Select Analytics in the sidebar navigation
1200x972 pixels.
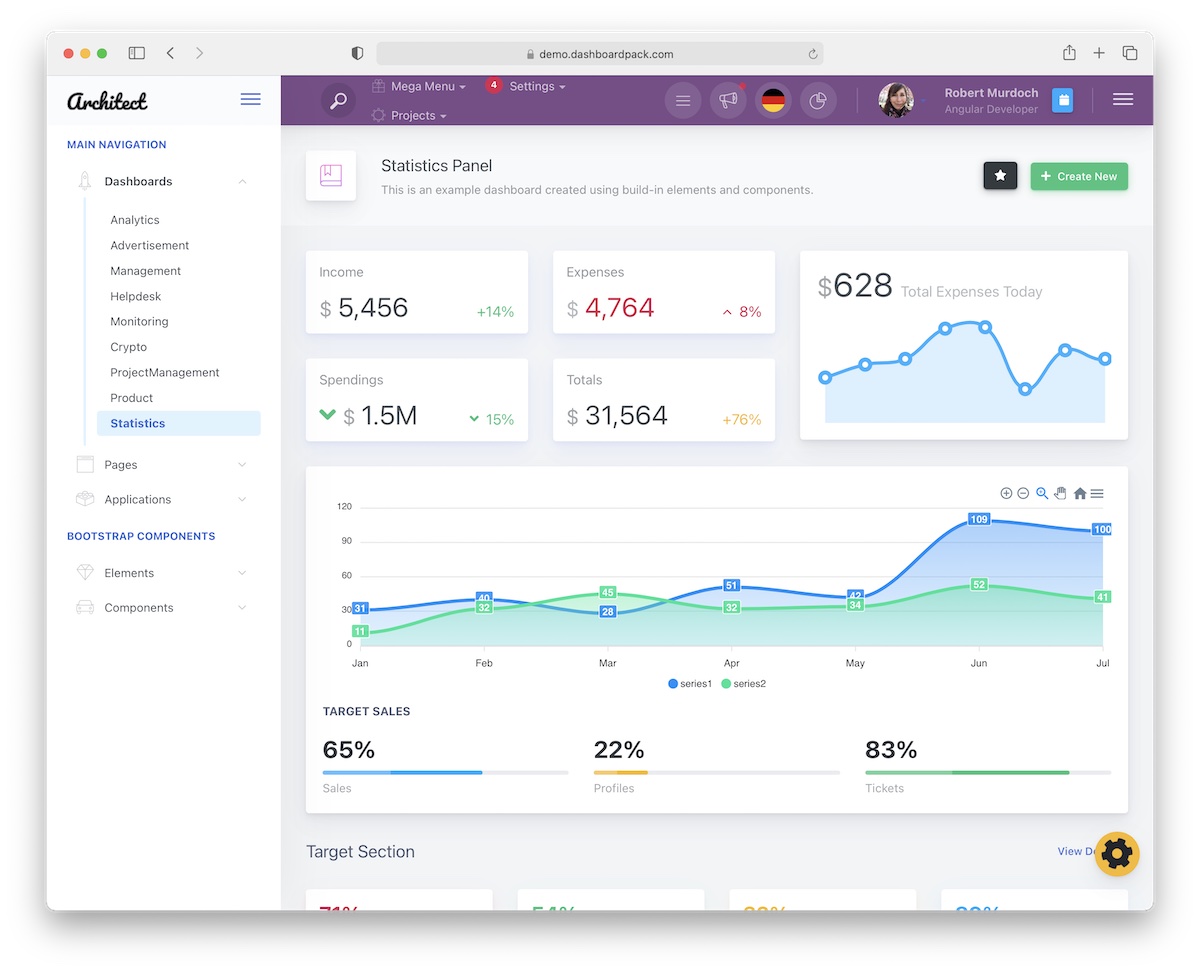(x=135, y=219)
